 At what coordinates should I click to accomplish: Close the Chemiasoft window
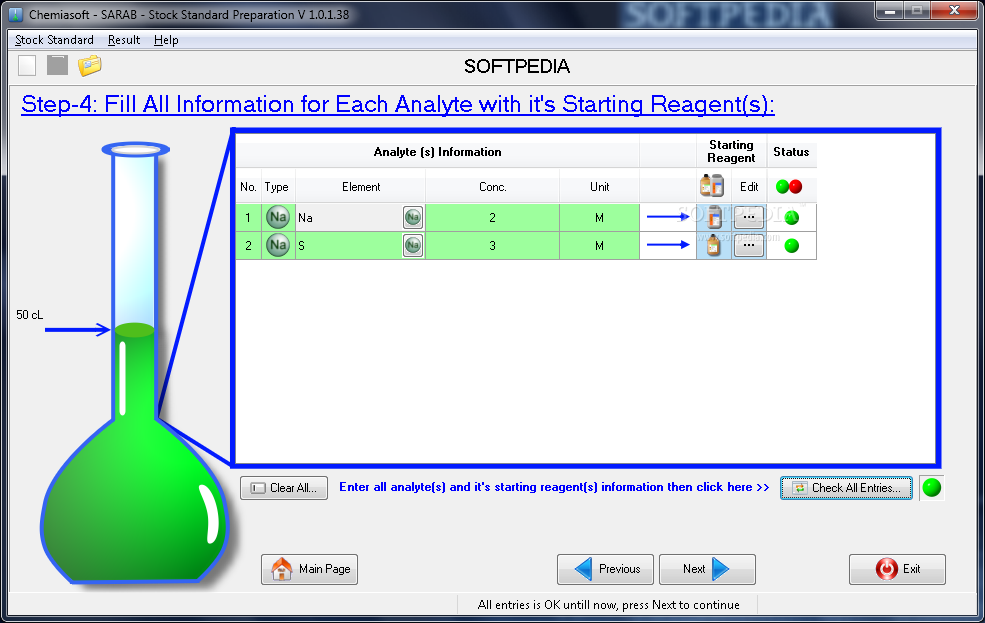tap(954, 11)
